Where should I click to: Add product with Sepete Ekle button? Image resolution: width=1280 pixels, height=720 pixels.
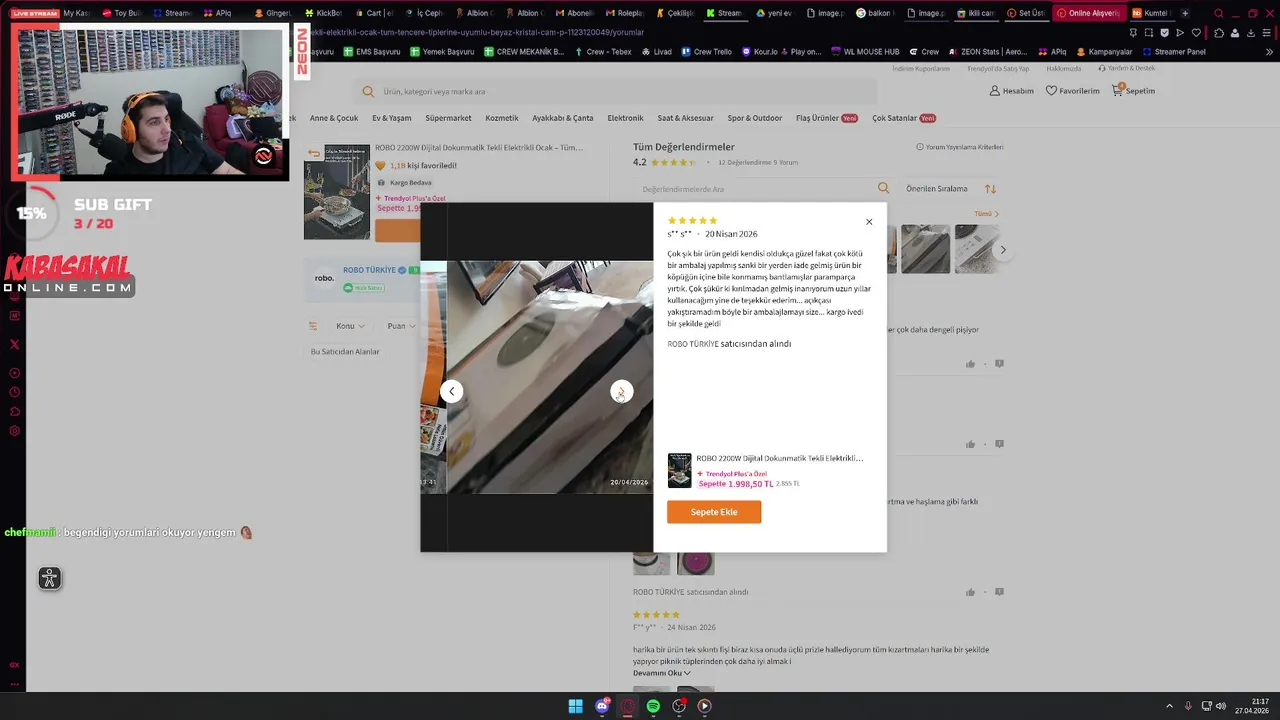pyautogui.click(x=714, y=512)
